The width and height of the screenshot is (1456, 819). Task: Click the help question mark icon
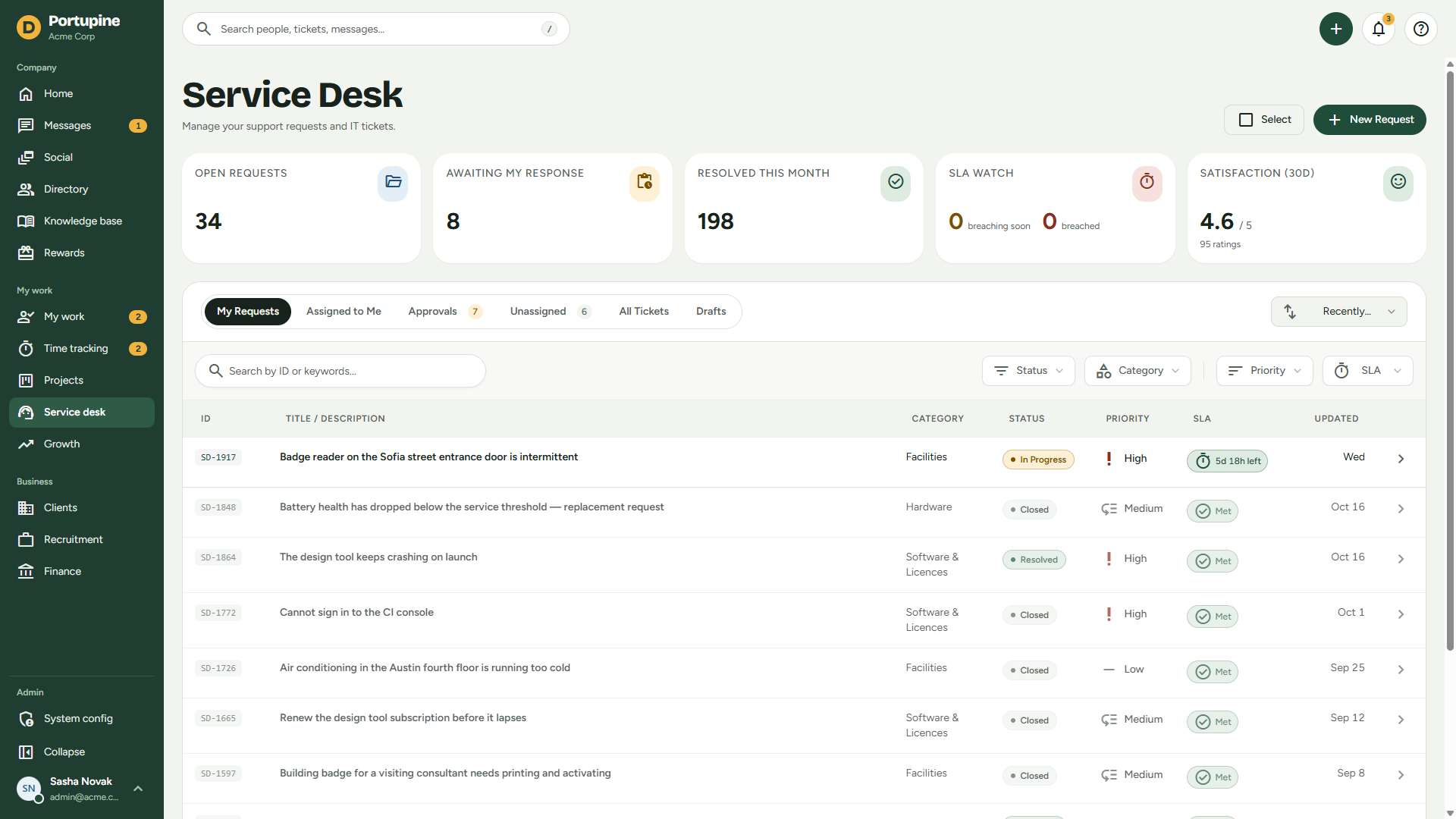(1421, 29)
